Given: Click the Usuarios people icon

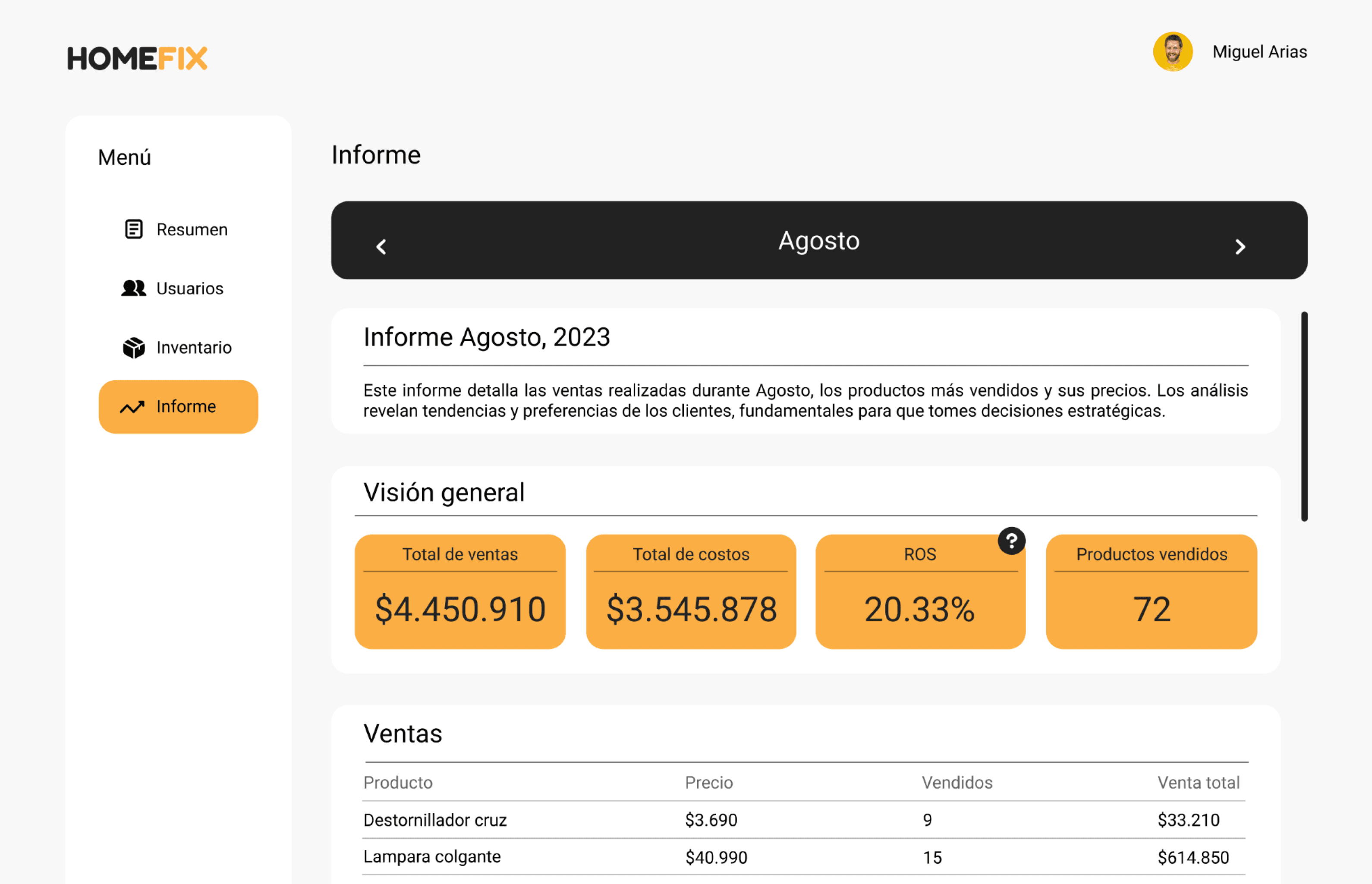Looking at the screenshot, I should [134, 288].
